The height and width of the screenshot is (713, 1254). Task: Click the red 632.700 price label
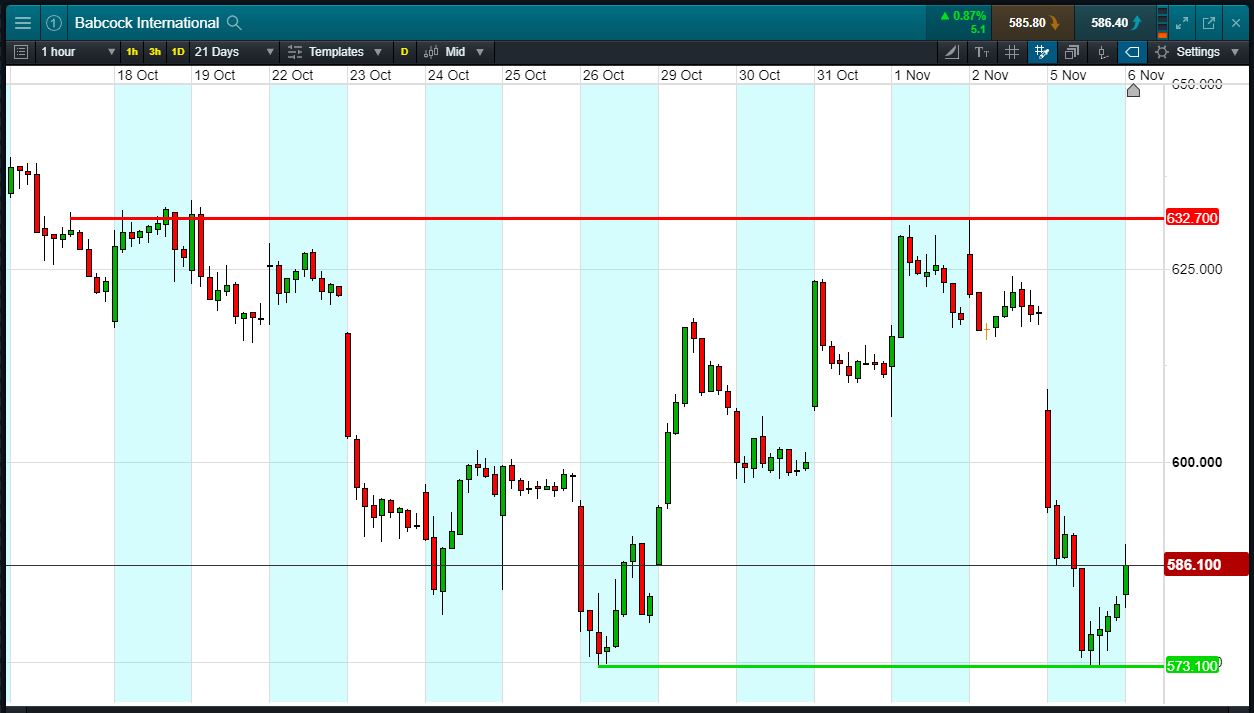point(1192,218)
